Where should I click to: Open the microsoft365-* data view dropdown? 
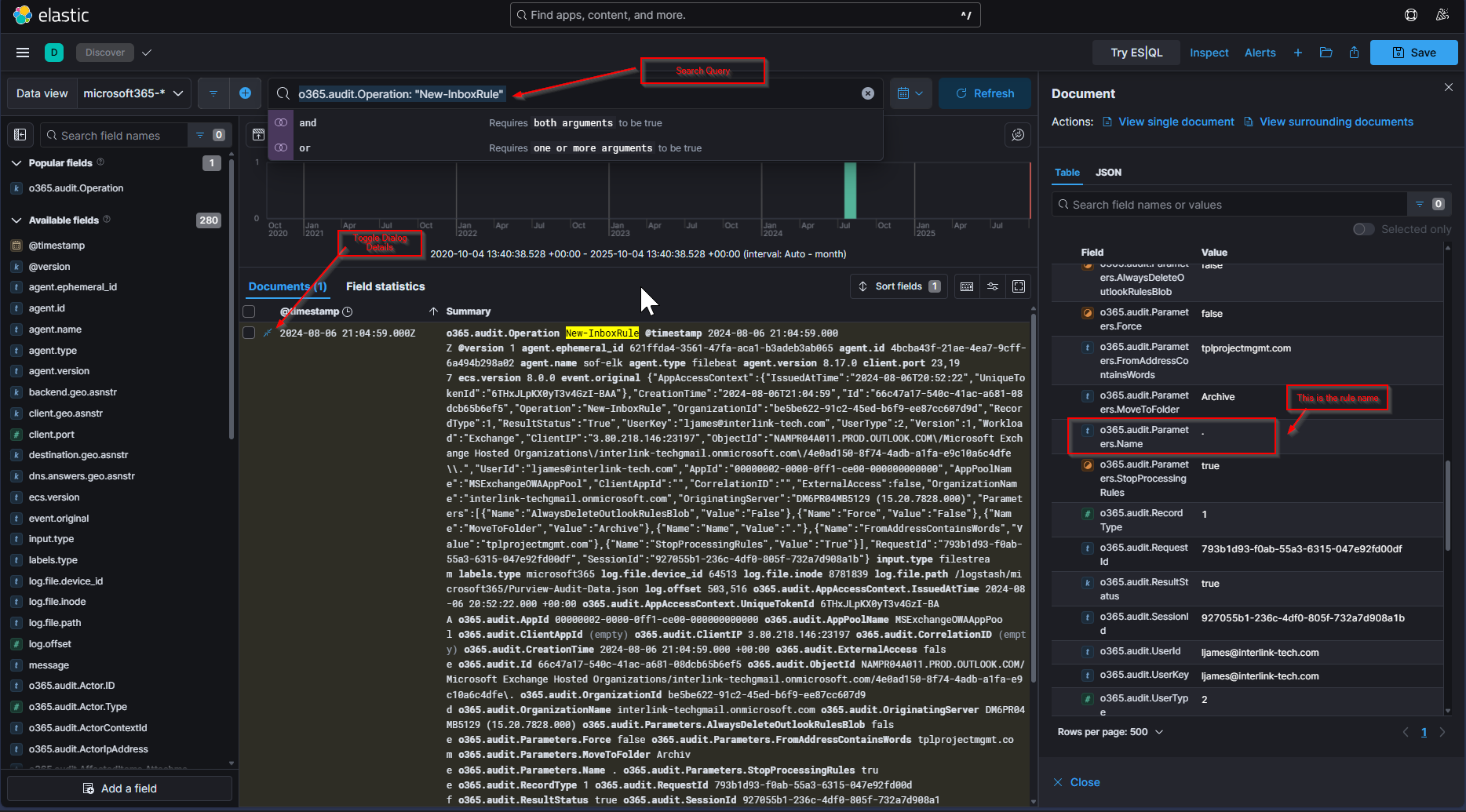coord(133,93)
